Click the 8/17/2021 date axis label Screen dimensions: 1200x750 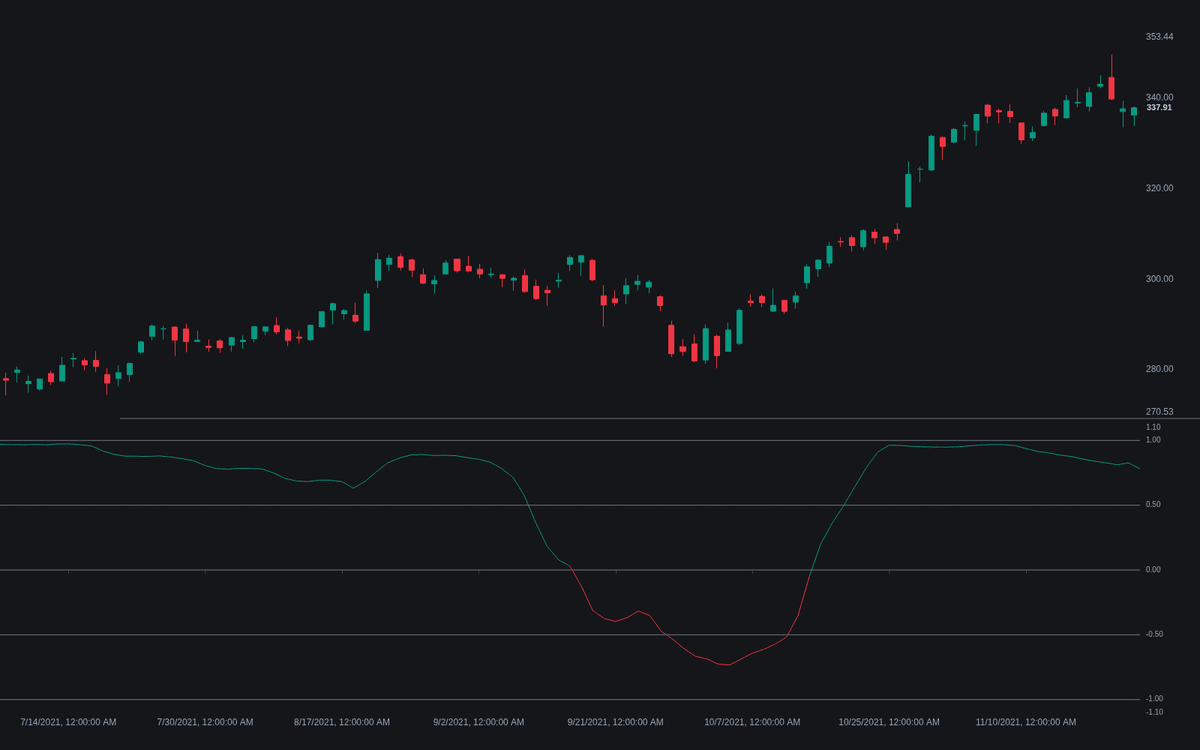click(342, 722)
